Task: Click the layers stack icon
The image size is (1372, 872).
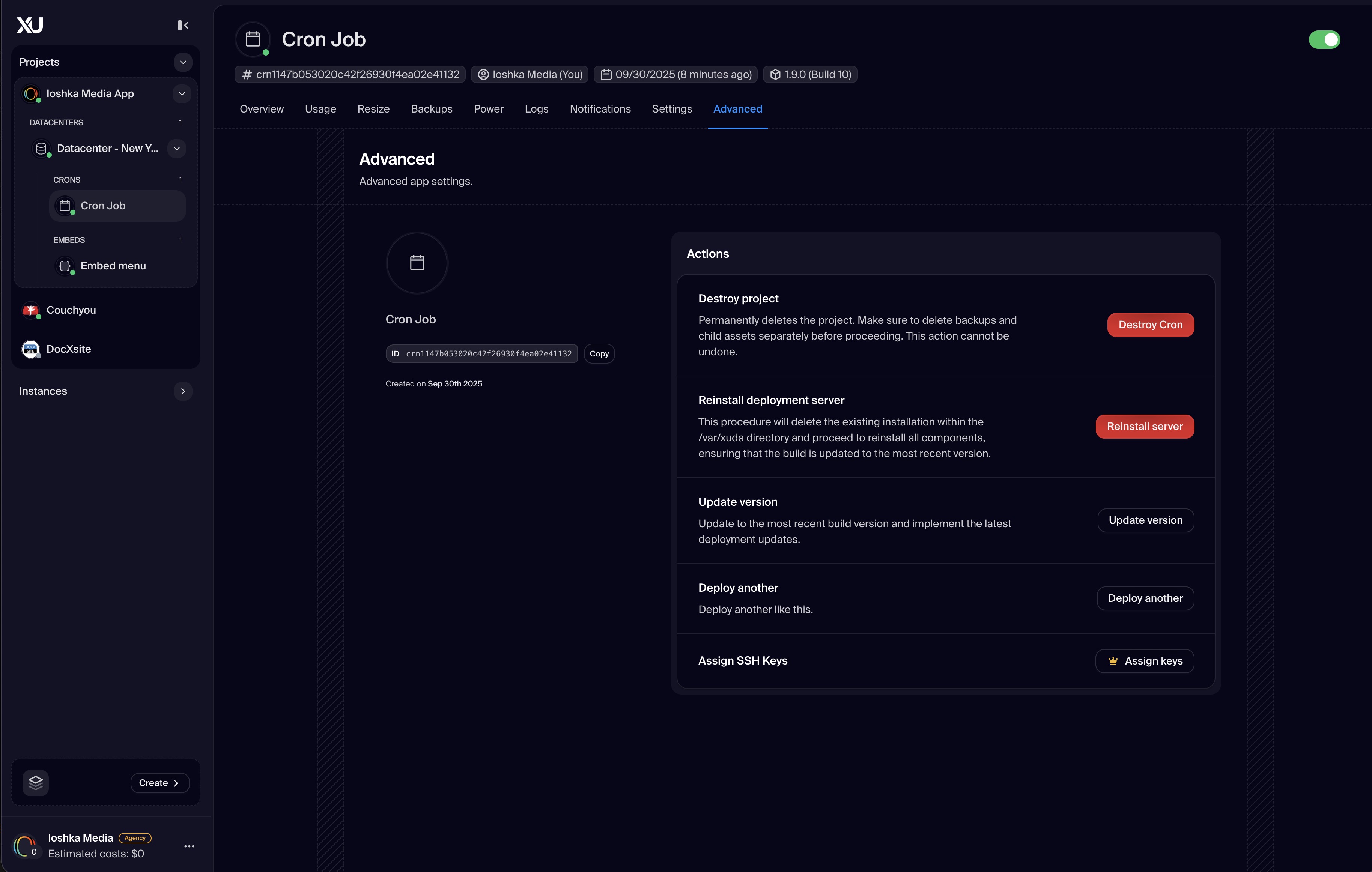Action: pos(35,783)
